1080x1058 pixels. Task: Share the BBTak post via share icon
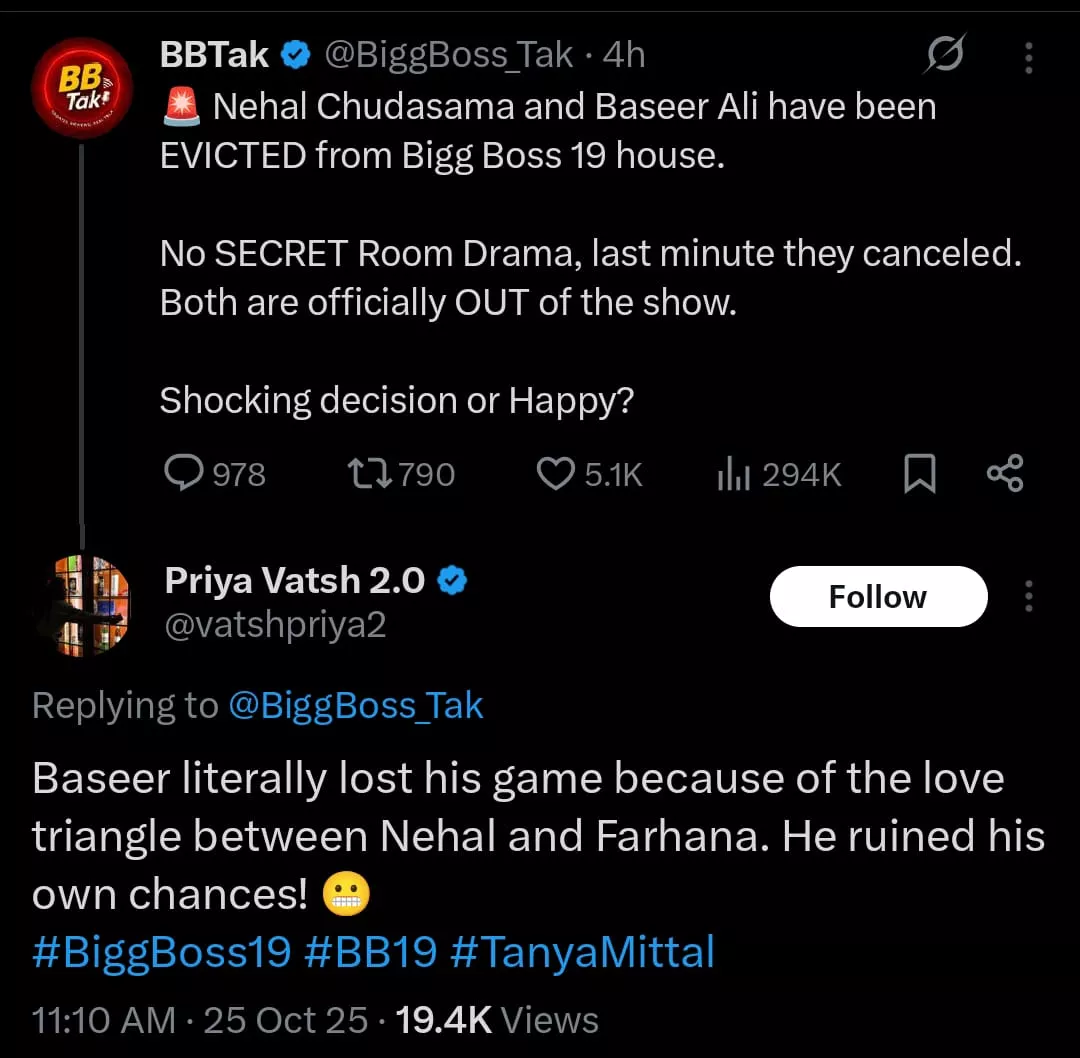pos(1004,474)
